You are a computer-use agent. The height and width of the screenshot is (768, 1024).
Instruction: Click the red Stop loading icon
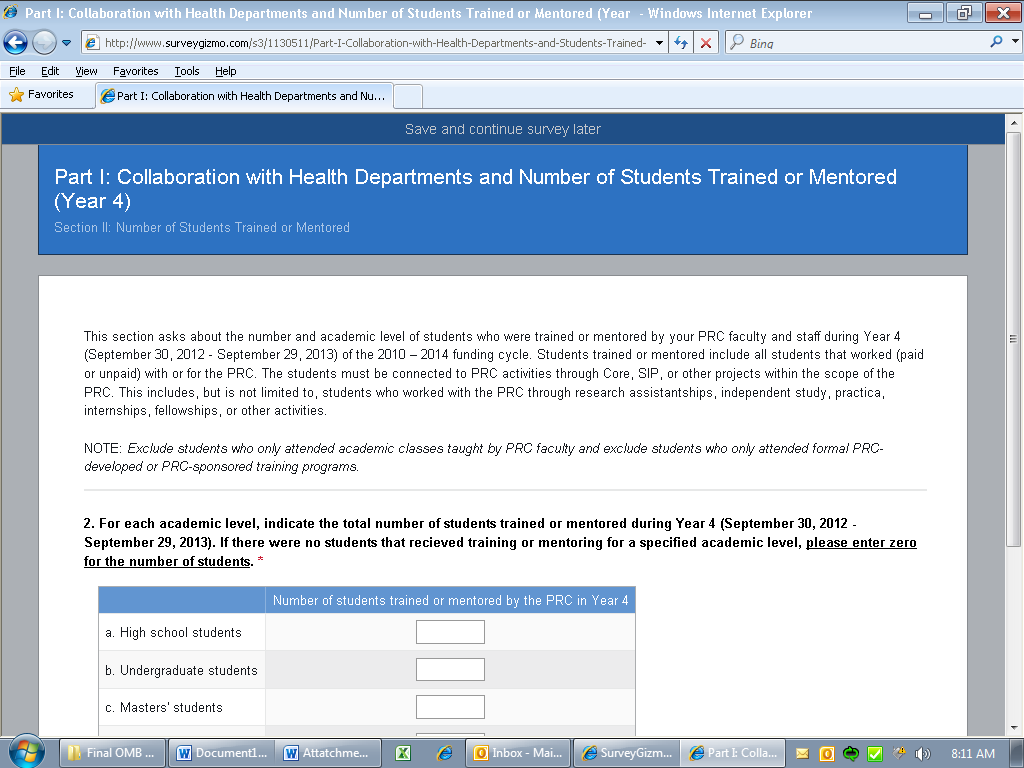point(706,43)
